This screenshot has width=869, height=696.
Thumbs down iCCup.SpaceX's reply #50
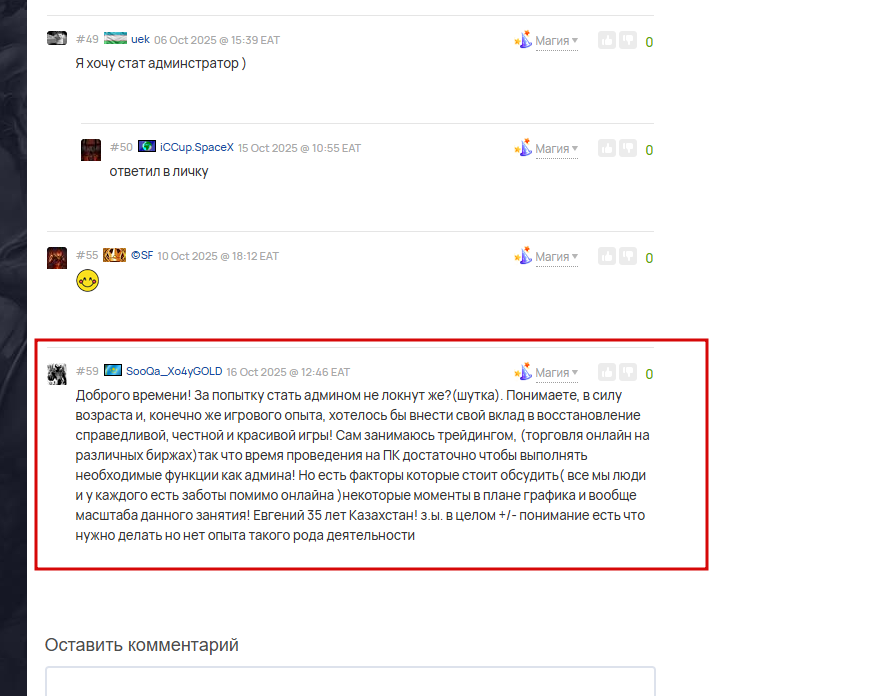point(628,149)
